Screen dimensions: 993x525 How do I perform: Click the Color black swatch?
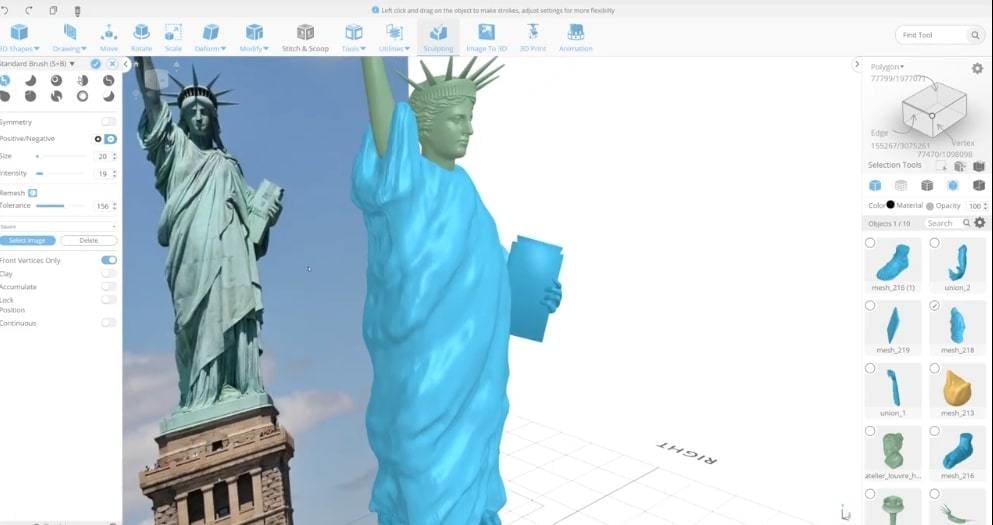[x=890, y=205]
